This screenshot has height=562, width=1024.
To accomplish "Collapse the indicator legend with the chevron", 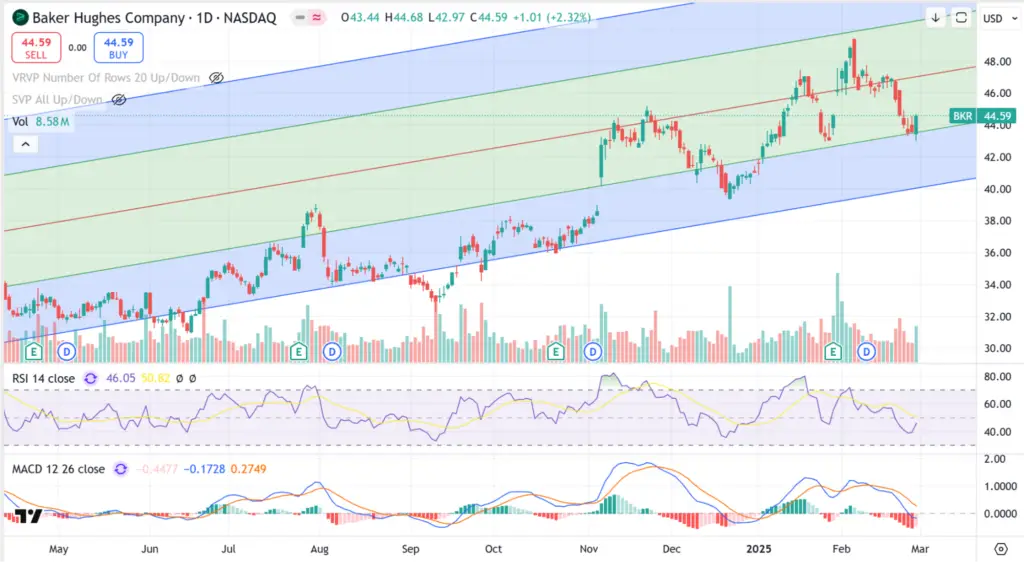I will [25, 144].
